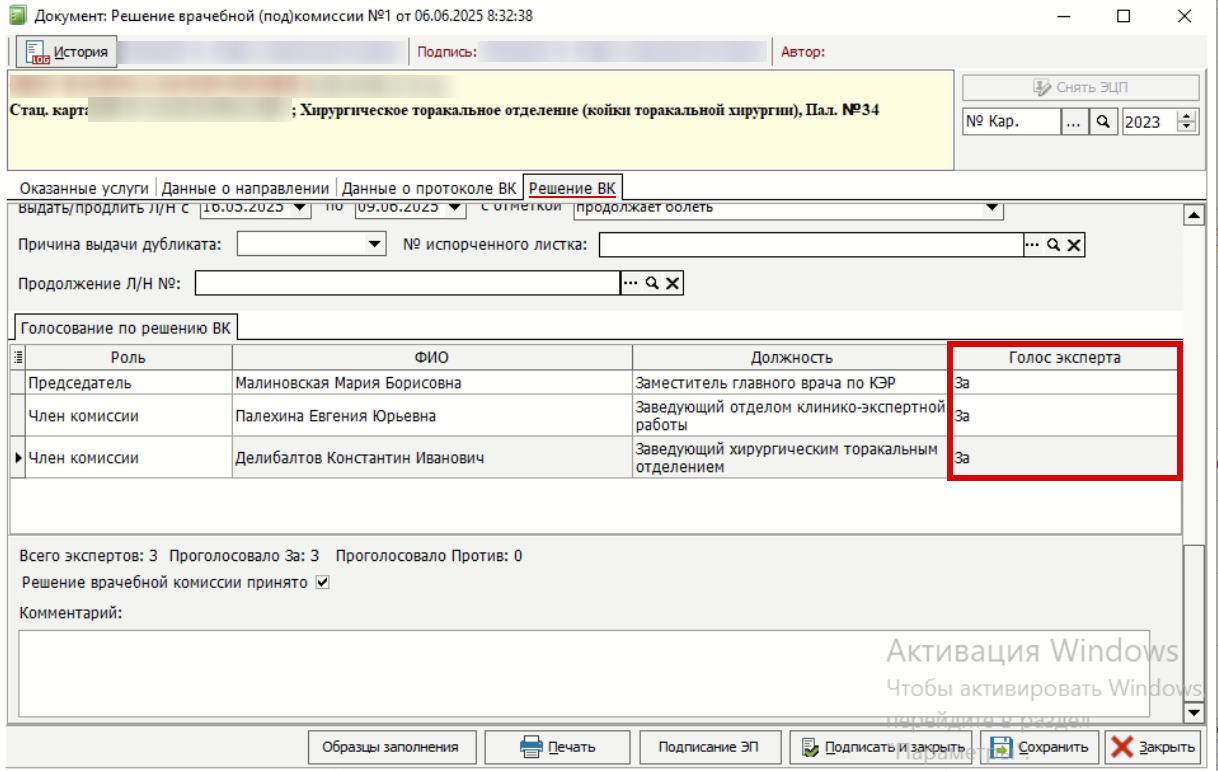This screenshot has width=1218, height=771.
Task: Click the Сохранить button
Action: point(1040,747)
